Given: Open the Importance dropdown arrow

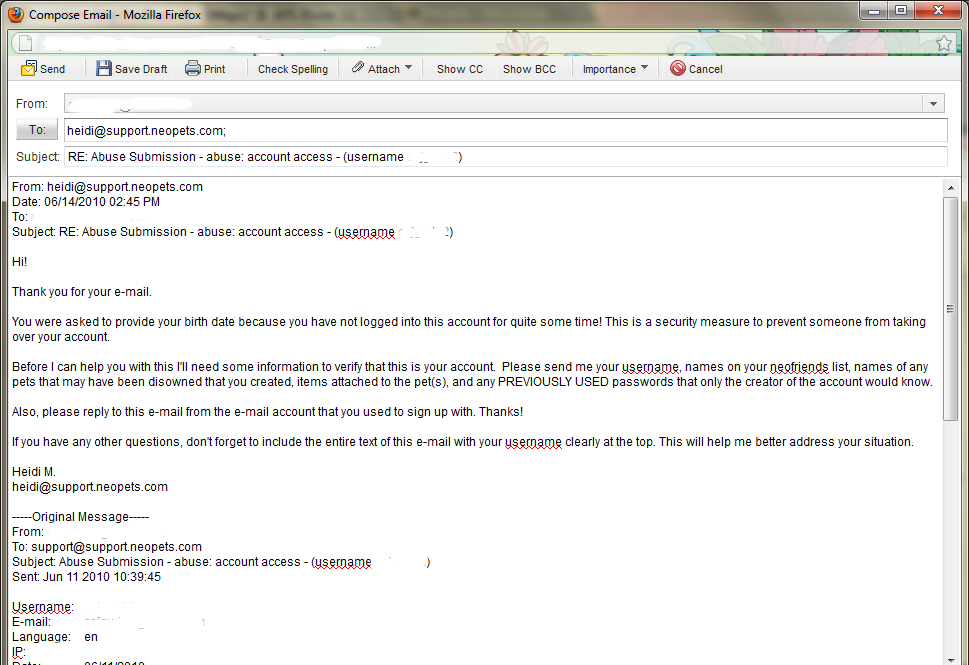Looking at the screenshot, I should tap(645, 67).
